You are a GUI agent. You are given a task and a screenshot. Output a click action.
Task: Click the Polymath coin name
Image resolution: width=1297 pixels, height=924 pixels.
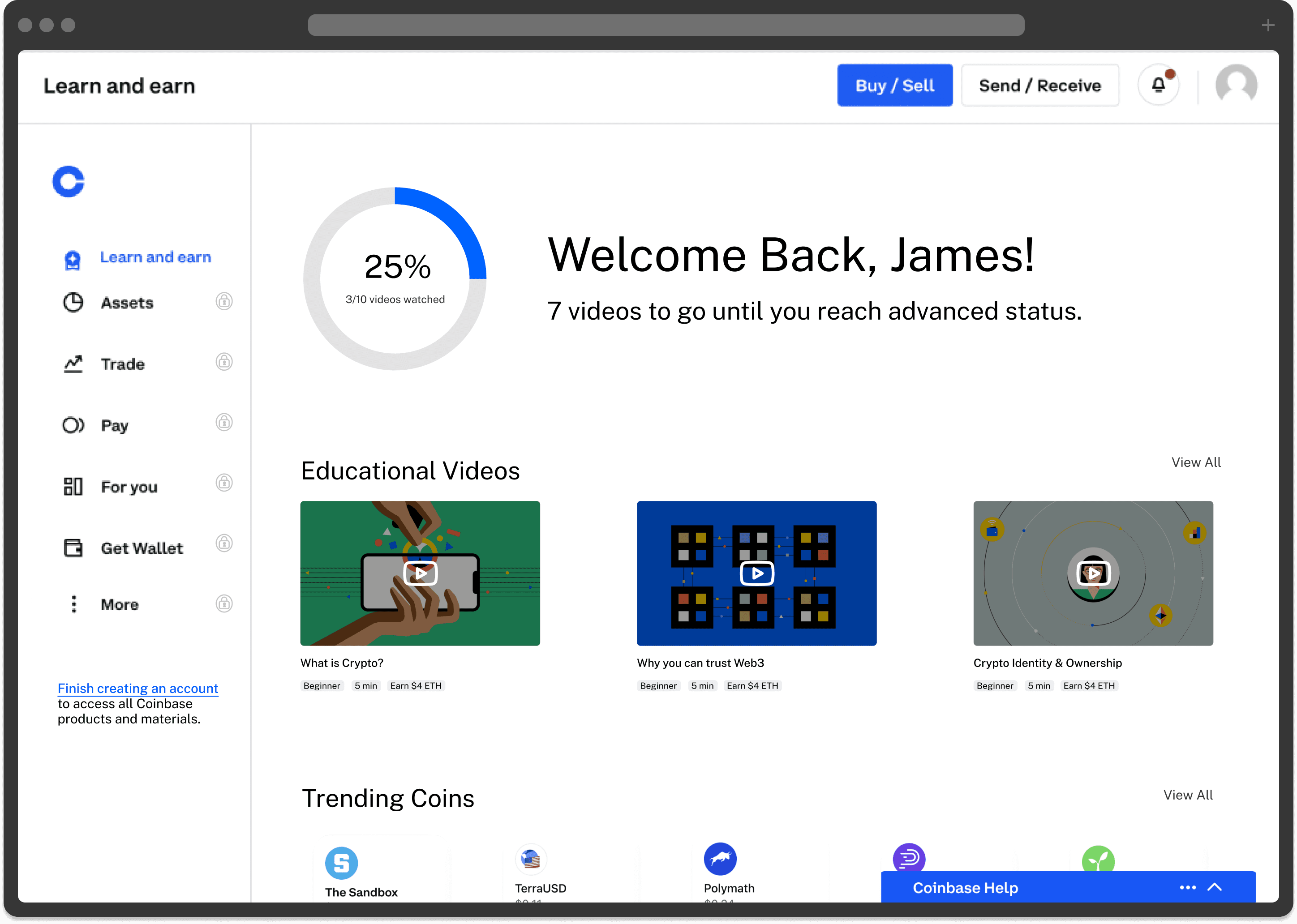(729, 889)
